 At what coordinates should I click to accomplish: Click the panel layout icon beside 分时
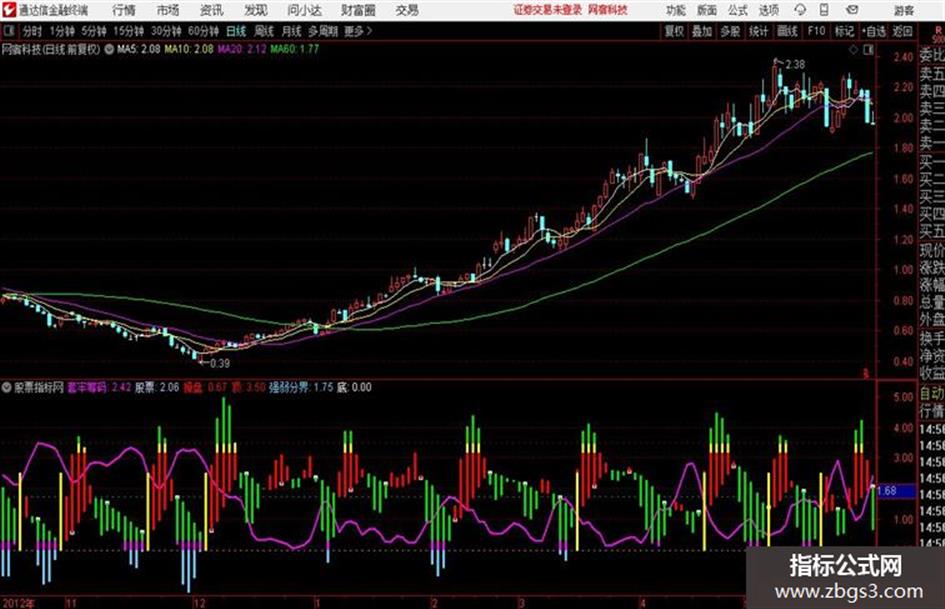(8, 31)
